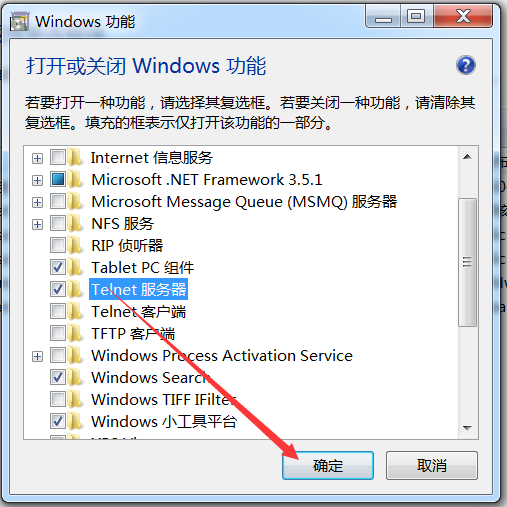Click the scrollbar down arrow
Viewport: 507px width, 507px height.
[467, 428]
